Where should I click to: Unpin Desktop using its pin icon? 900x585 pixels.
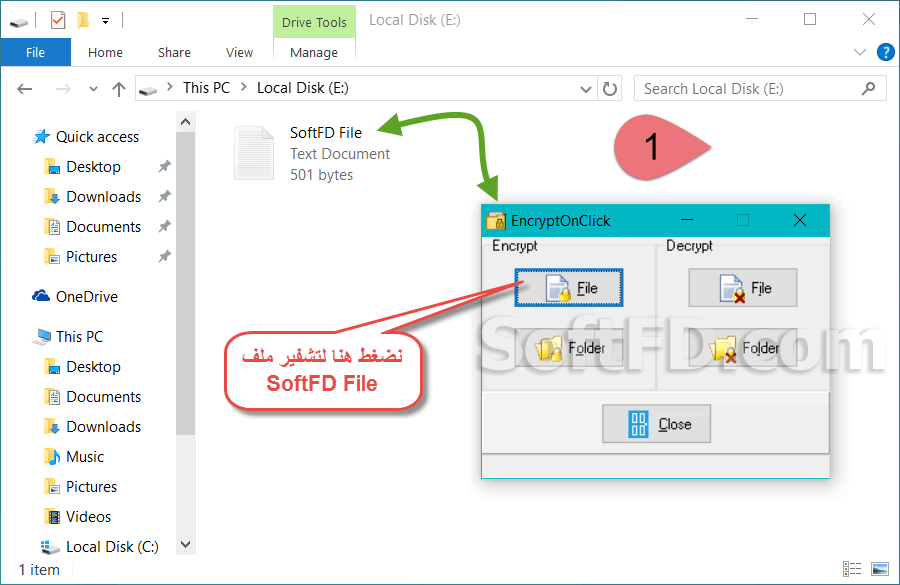point(165,166)
